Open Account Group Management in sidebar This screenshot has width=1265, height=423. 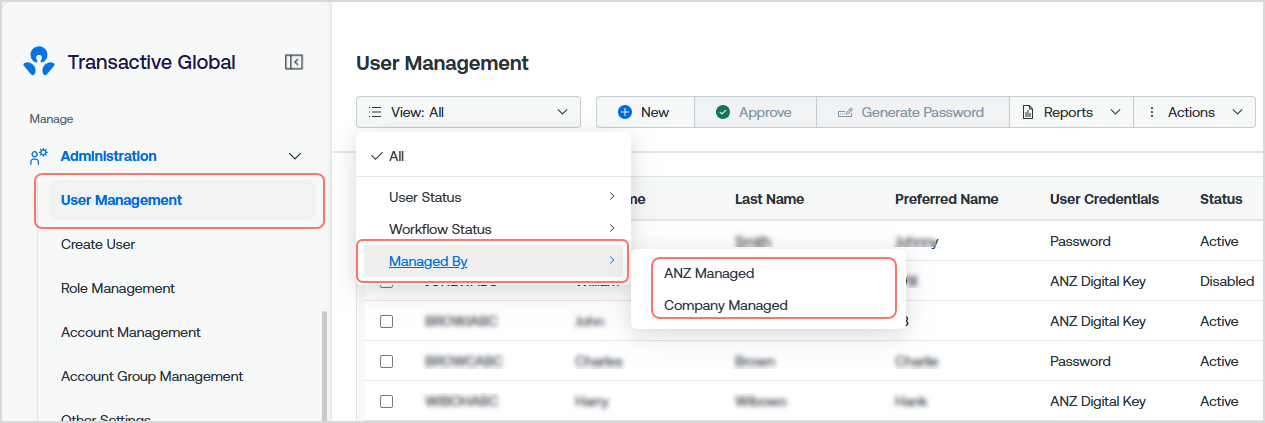pos(152,376)
